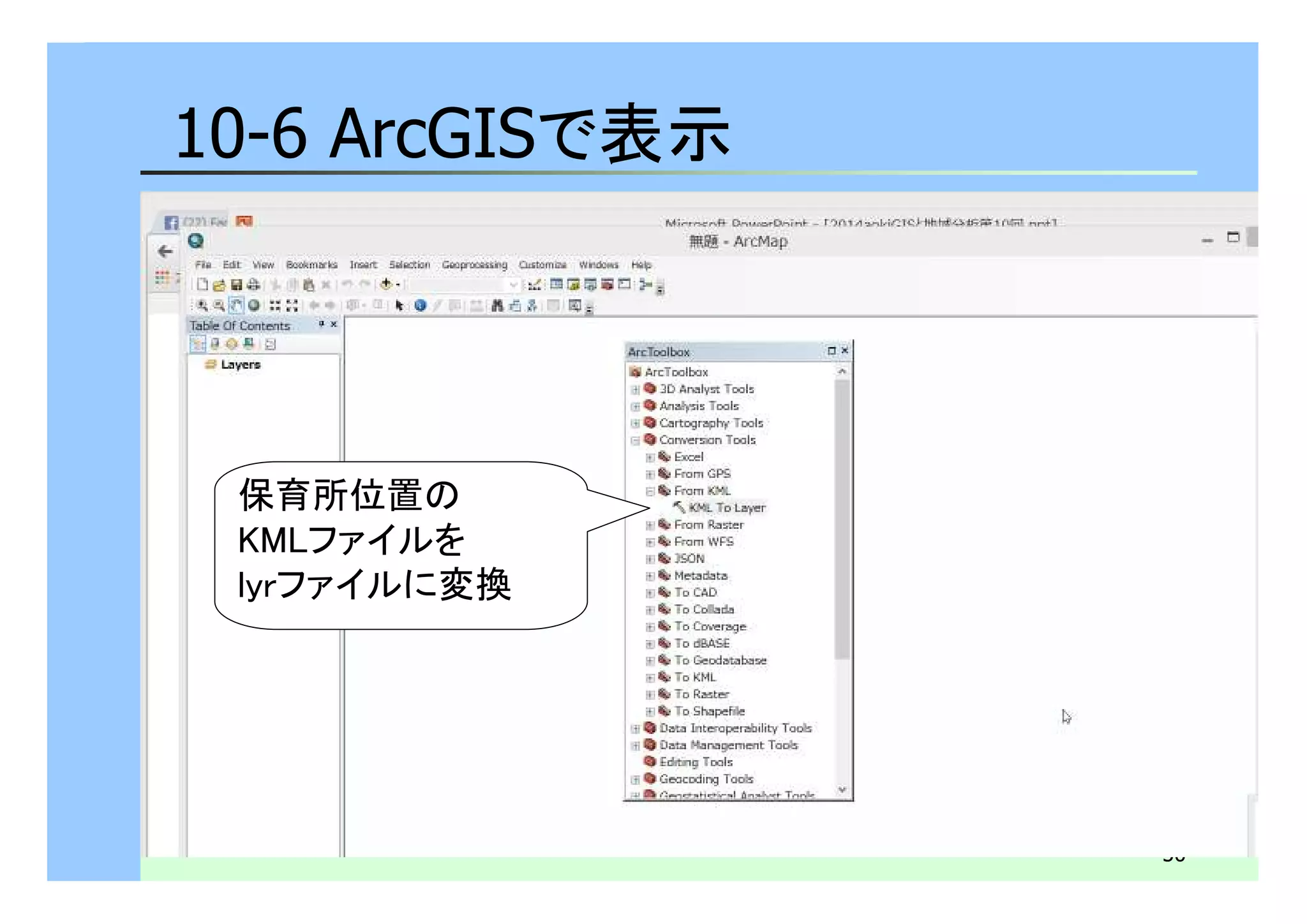Image resolution: width=1307 pixels, height=924 pixels.
Task: Open the Help menu
Action: click(x=641, y=265)
